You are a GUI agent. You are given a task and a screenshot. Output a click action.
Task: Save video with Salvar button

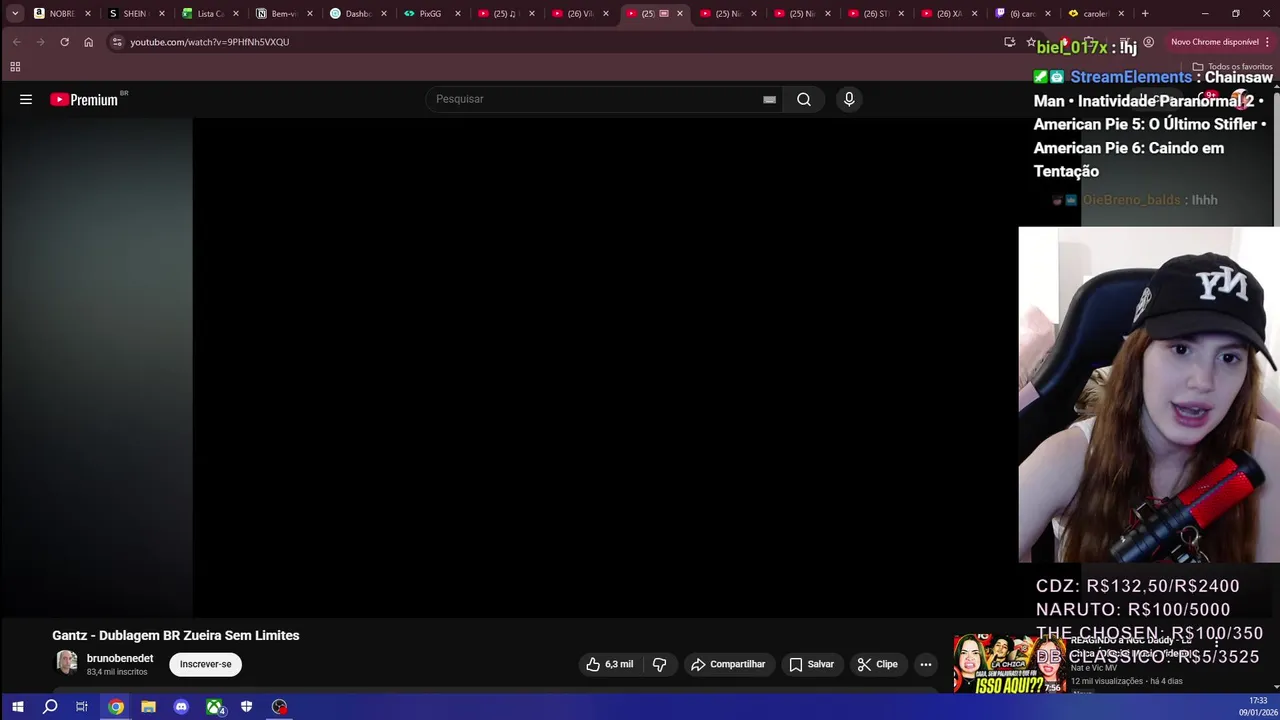click(811, 664)
